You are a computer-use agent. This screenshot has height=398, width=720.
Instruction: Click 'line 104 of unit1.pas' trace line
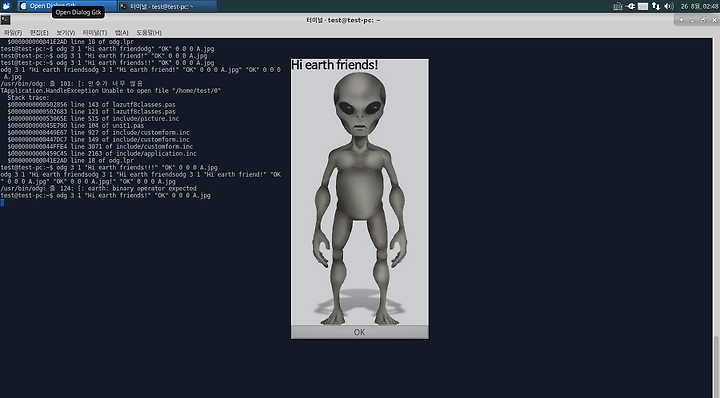pos(75,125)
